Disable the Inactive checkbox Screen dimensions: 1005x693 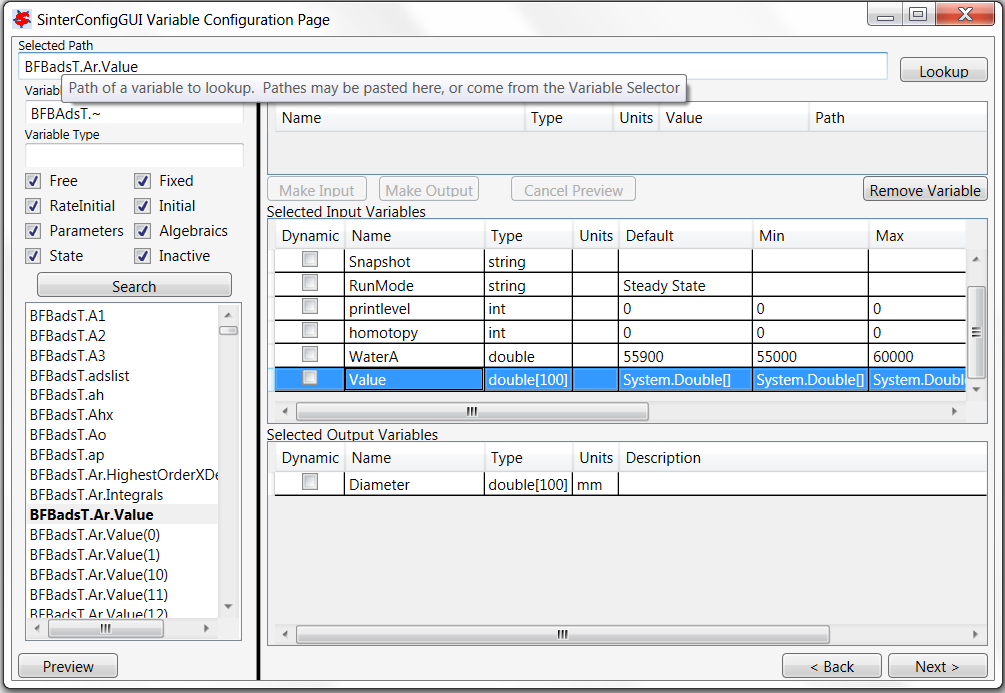coord(143,256)
